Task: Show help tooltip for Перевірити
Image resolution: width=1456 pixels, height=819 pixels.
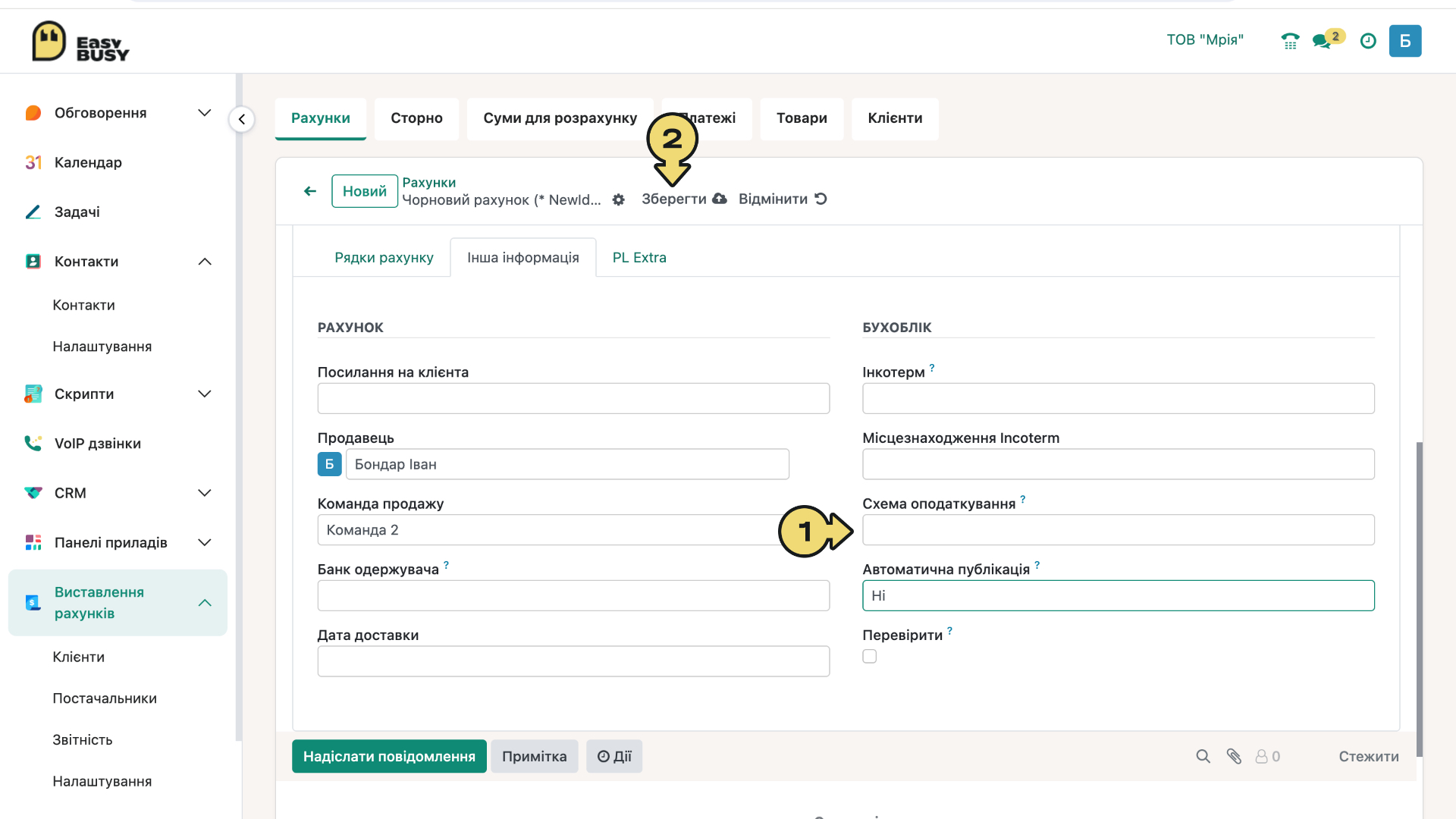Action: [949, 631]
